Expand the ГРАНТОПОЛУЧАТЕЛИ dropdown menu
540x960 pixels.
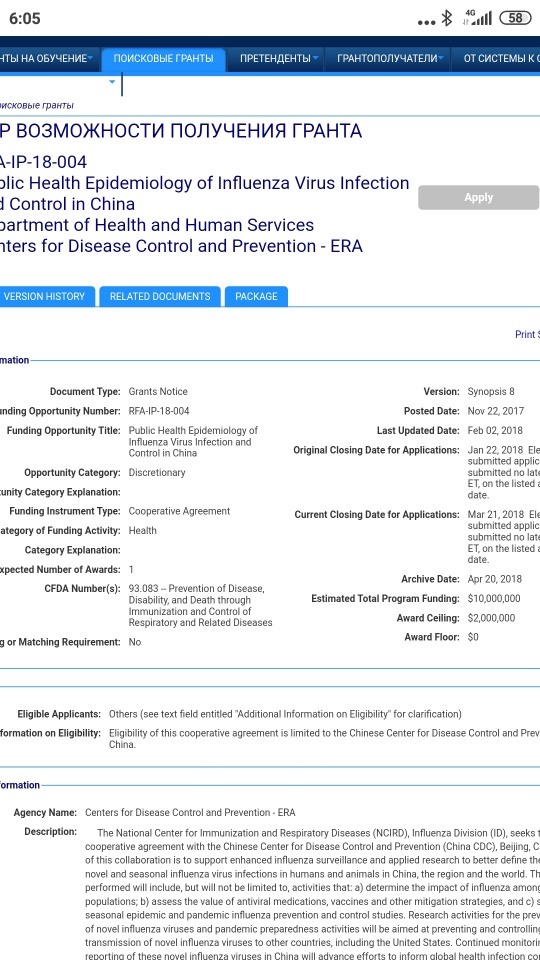(390, 59)
